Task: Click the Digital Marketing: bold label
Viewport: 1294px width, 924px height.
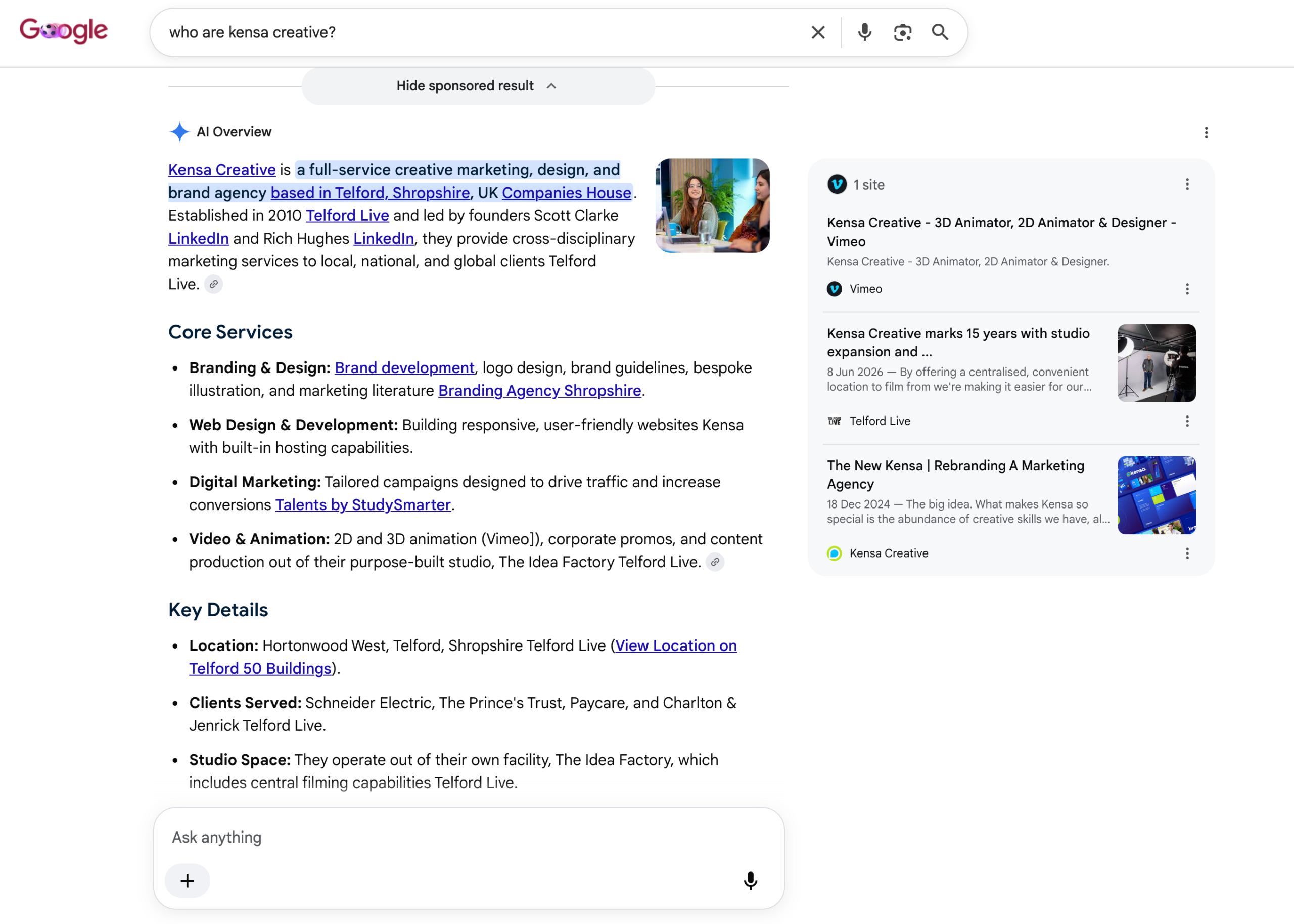Action: (x=255, y=483)
